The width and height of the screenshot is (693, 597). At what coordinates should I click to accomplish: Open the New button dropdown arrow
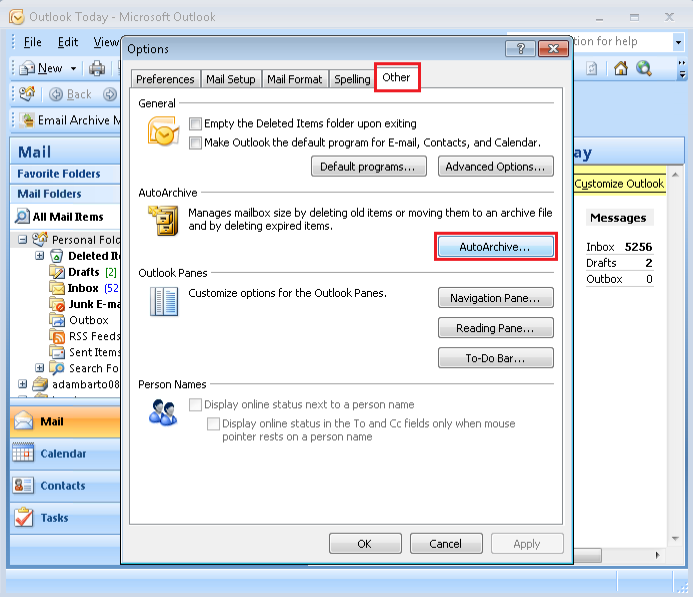pos(74,68)
